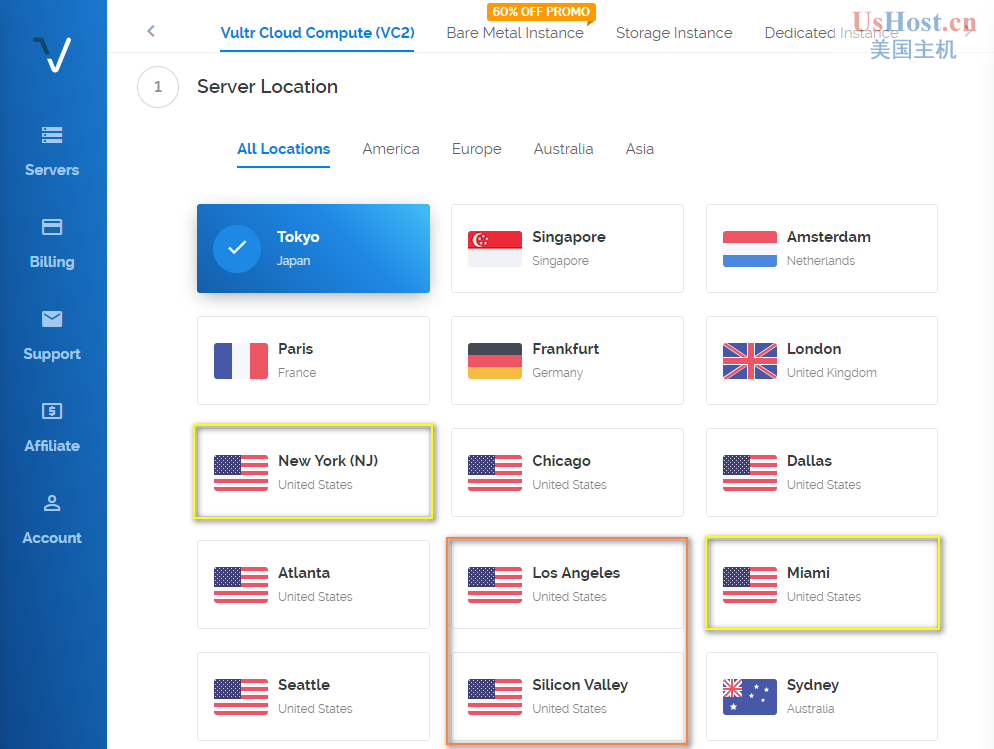Click the US flag beside Dallas
Viewport: 994px width, 749px height.
[750, 473]
